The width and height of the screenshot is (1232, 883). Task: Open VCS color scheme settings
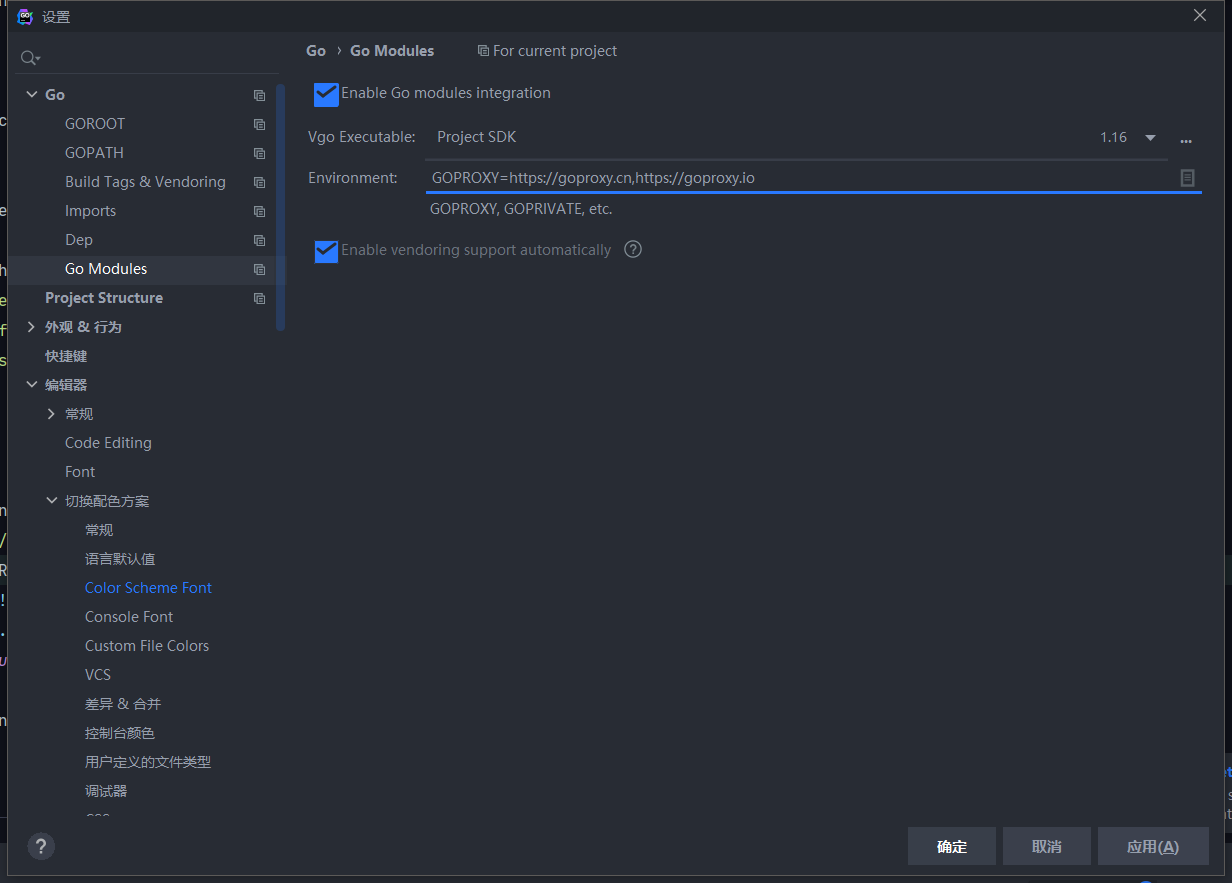[98, 675]
